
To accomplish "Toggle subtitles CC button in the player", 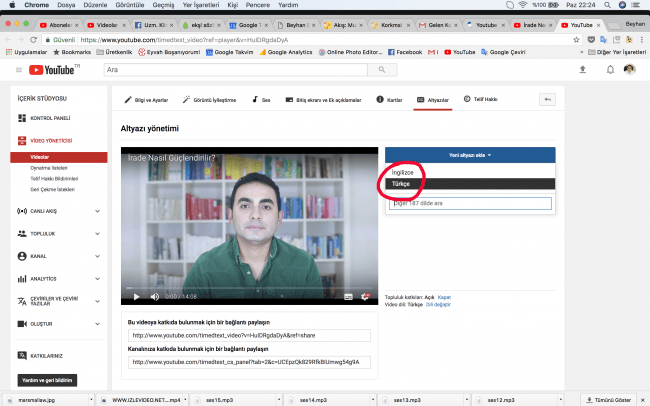I will click(348, 296).
